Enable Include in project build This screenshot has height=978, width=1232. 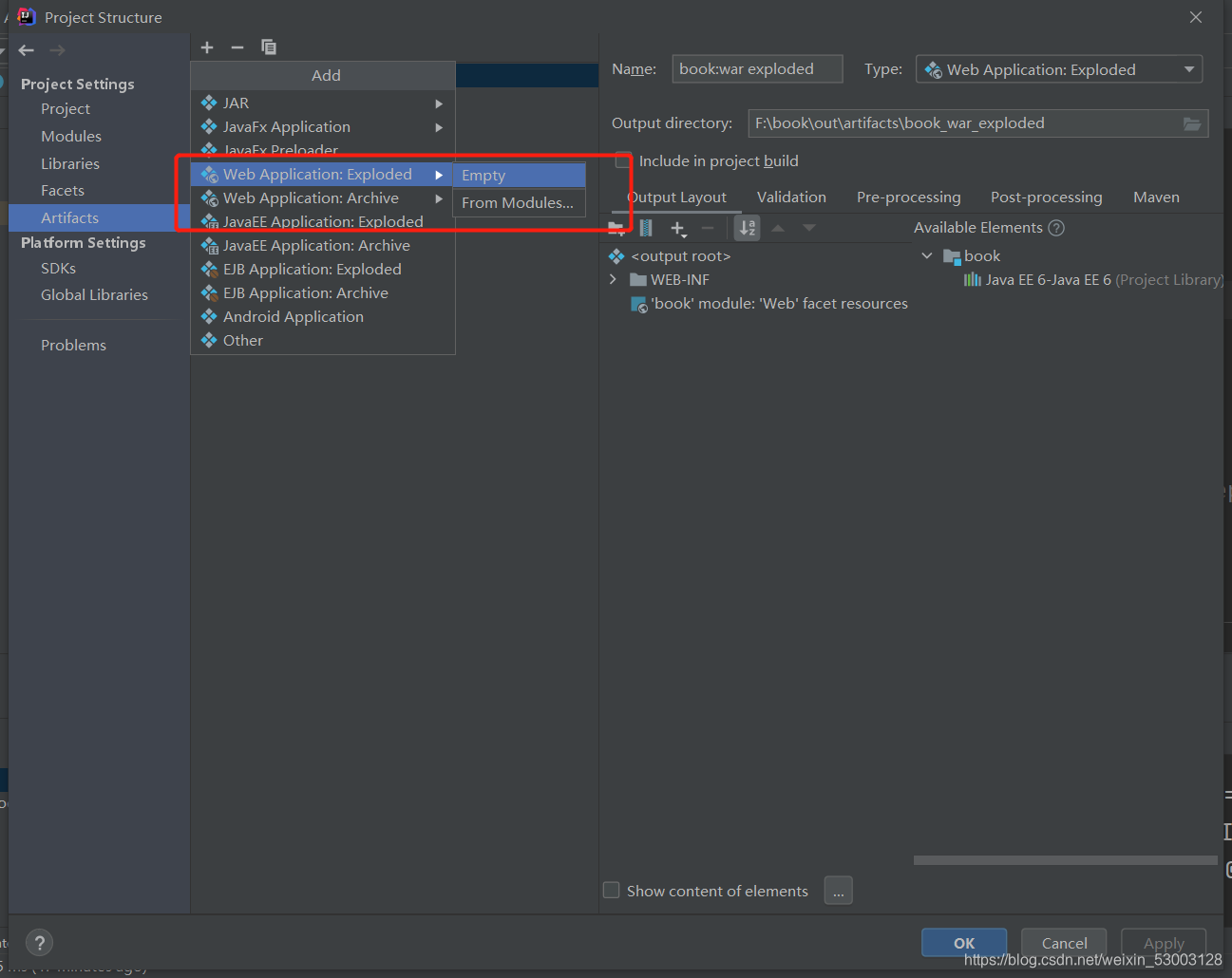623,160
